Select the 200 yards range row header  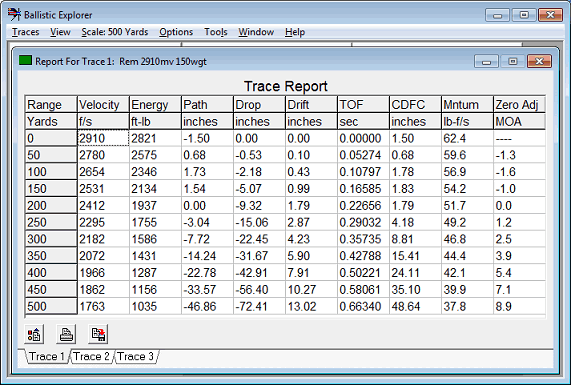click(x=51, y=205)
